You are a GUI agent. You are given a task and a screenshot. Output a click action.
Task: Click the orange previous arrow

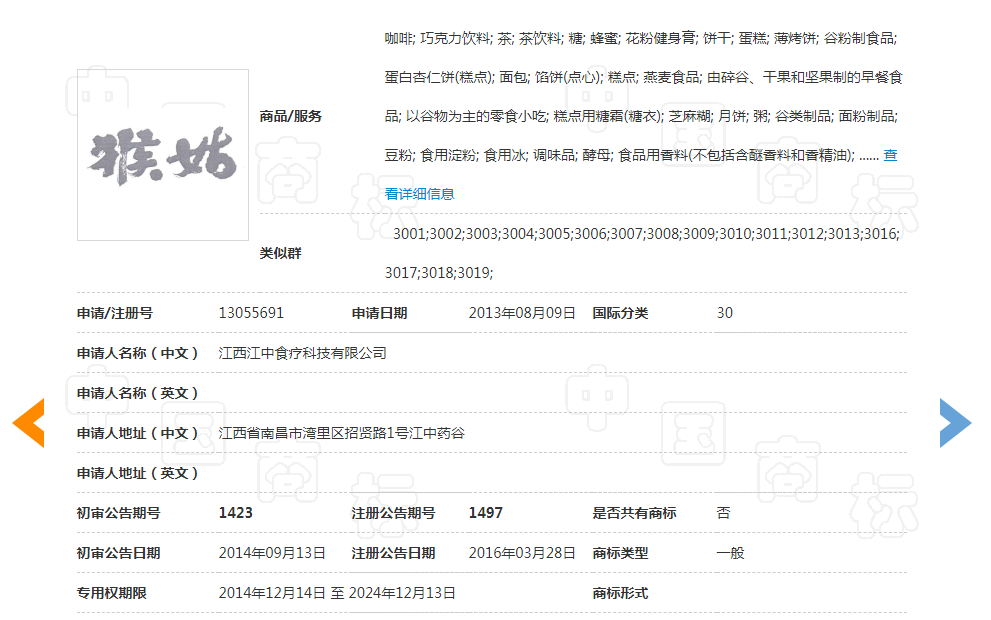click(29, 422)
